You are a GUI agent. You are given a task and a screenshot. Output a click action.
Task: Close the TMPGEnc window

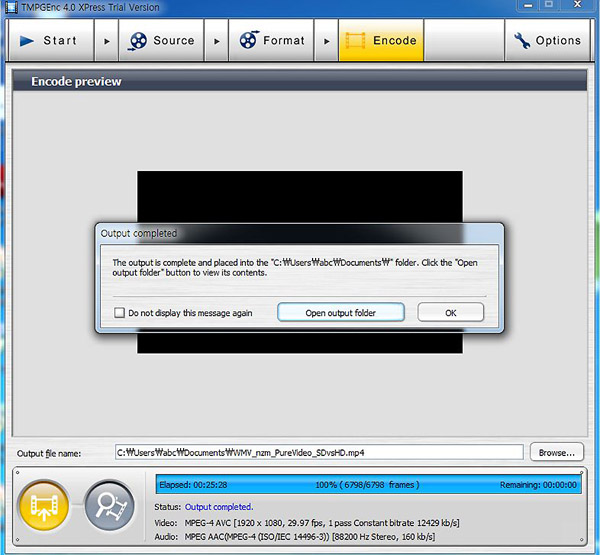tap(577, 5)
